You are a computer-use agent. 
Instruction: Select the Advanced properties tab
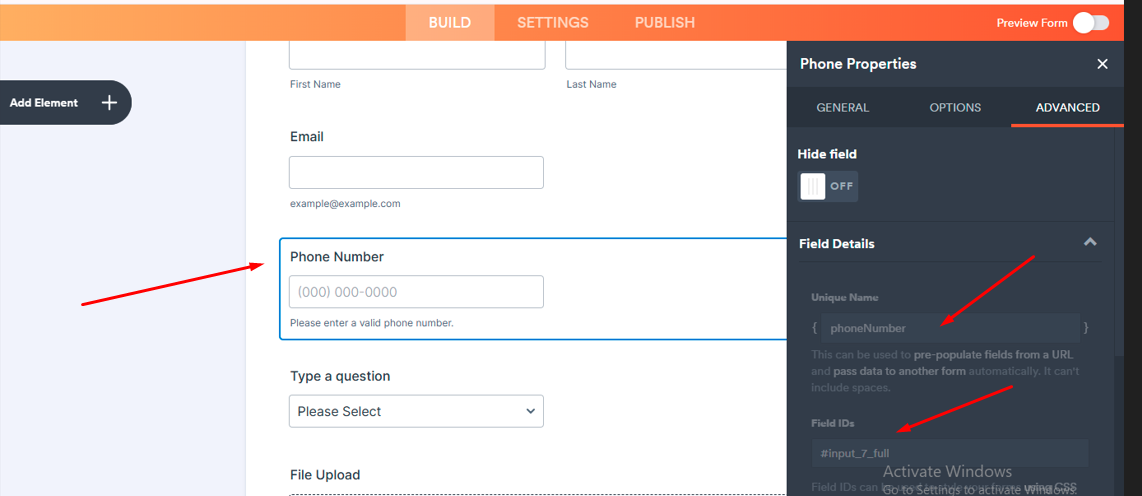point(1067,108)
